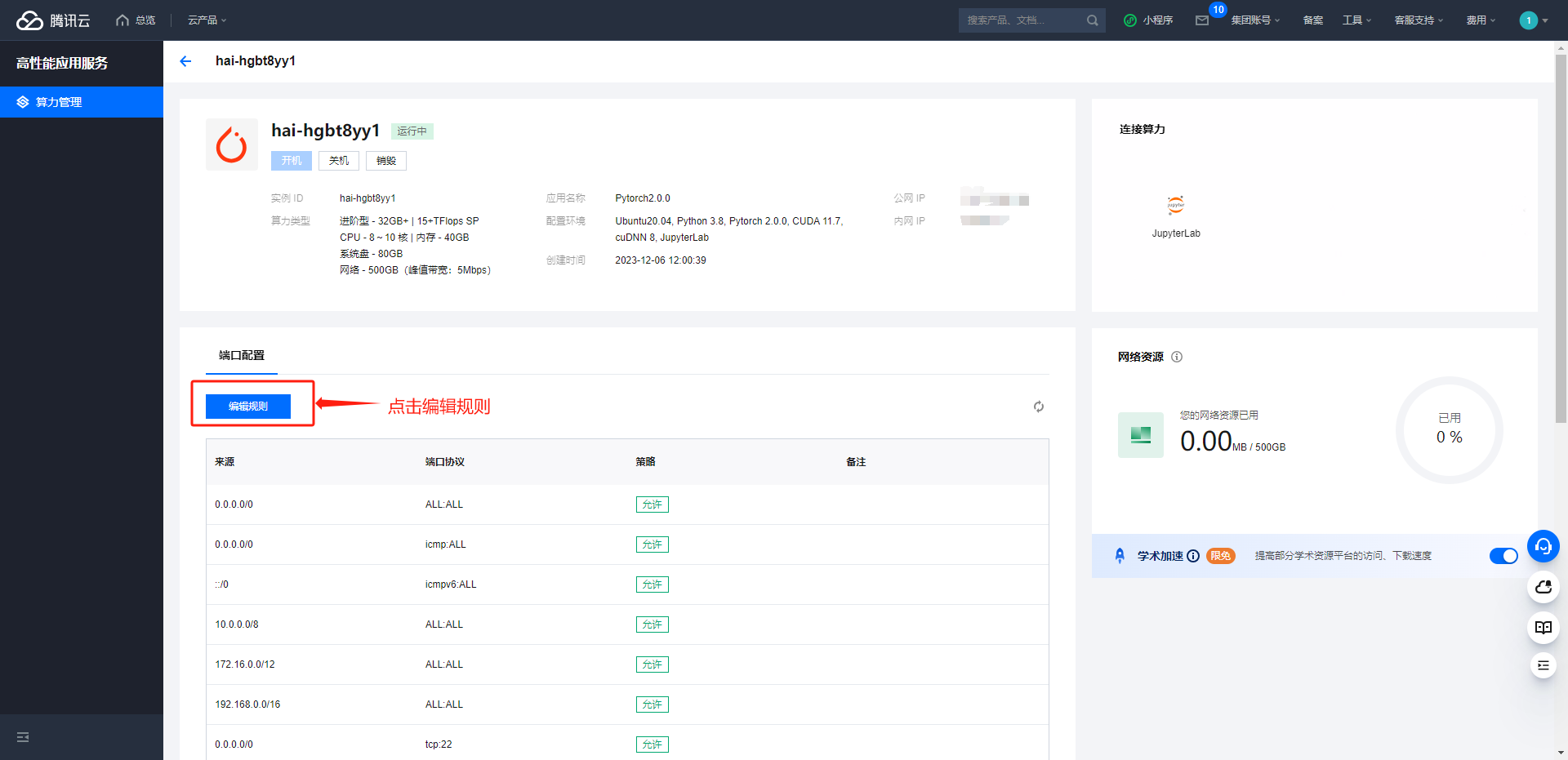The width and height of the screenshot is (1568, 760).
Task: Click the Tencent Cloud logo
Action: pos(53,20)
